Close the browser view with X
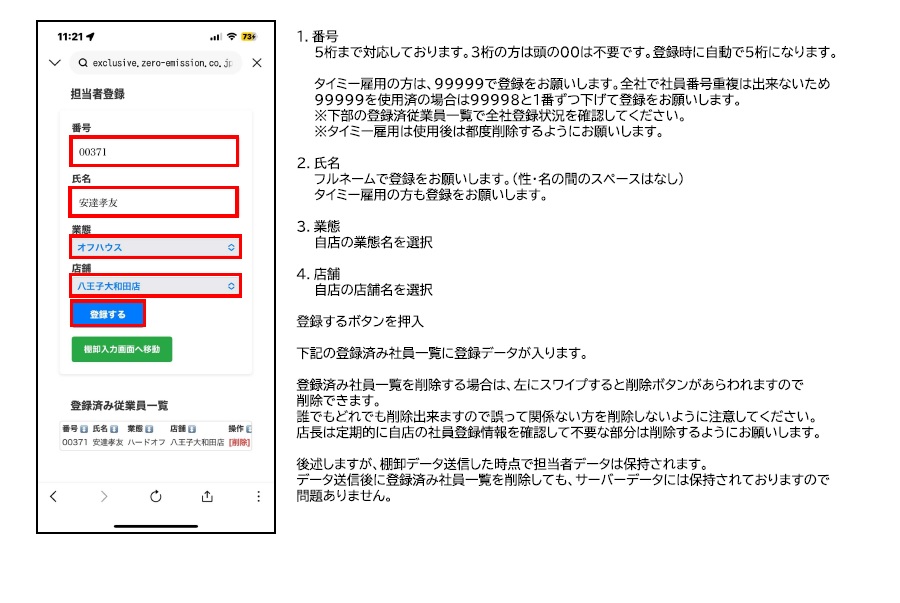This screenshot has height=603, width=900. [257, 63]
